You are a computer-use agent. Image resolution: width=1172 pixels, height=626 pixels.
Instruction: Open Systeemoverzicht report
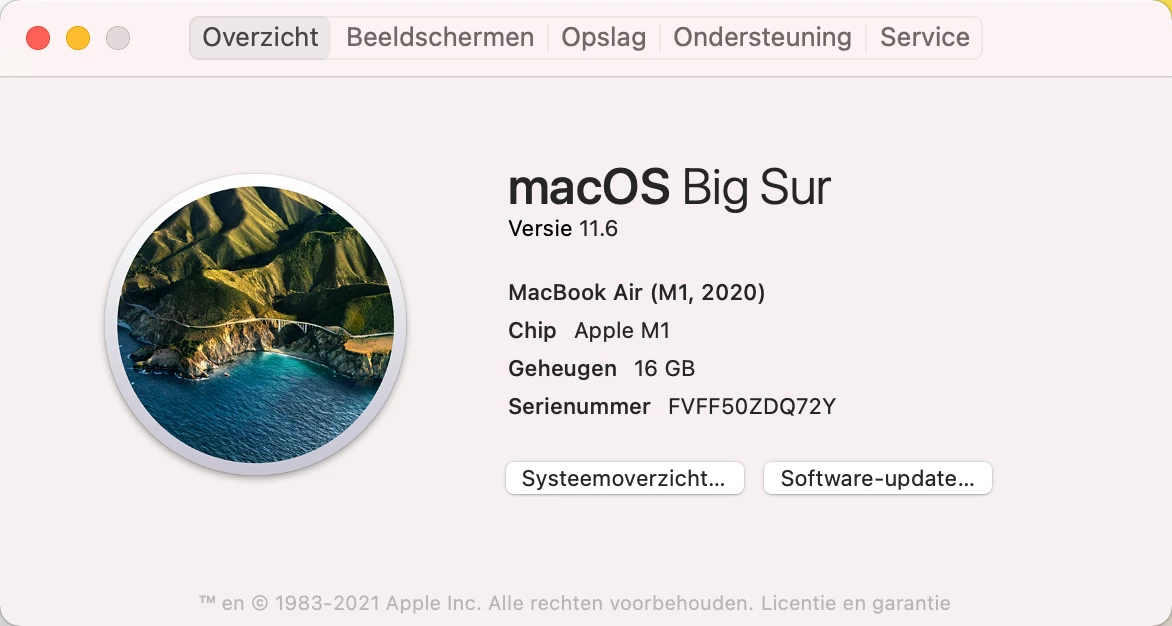[x=624, y=478]
